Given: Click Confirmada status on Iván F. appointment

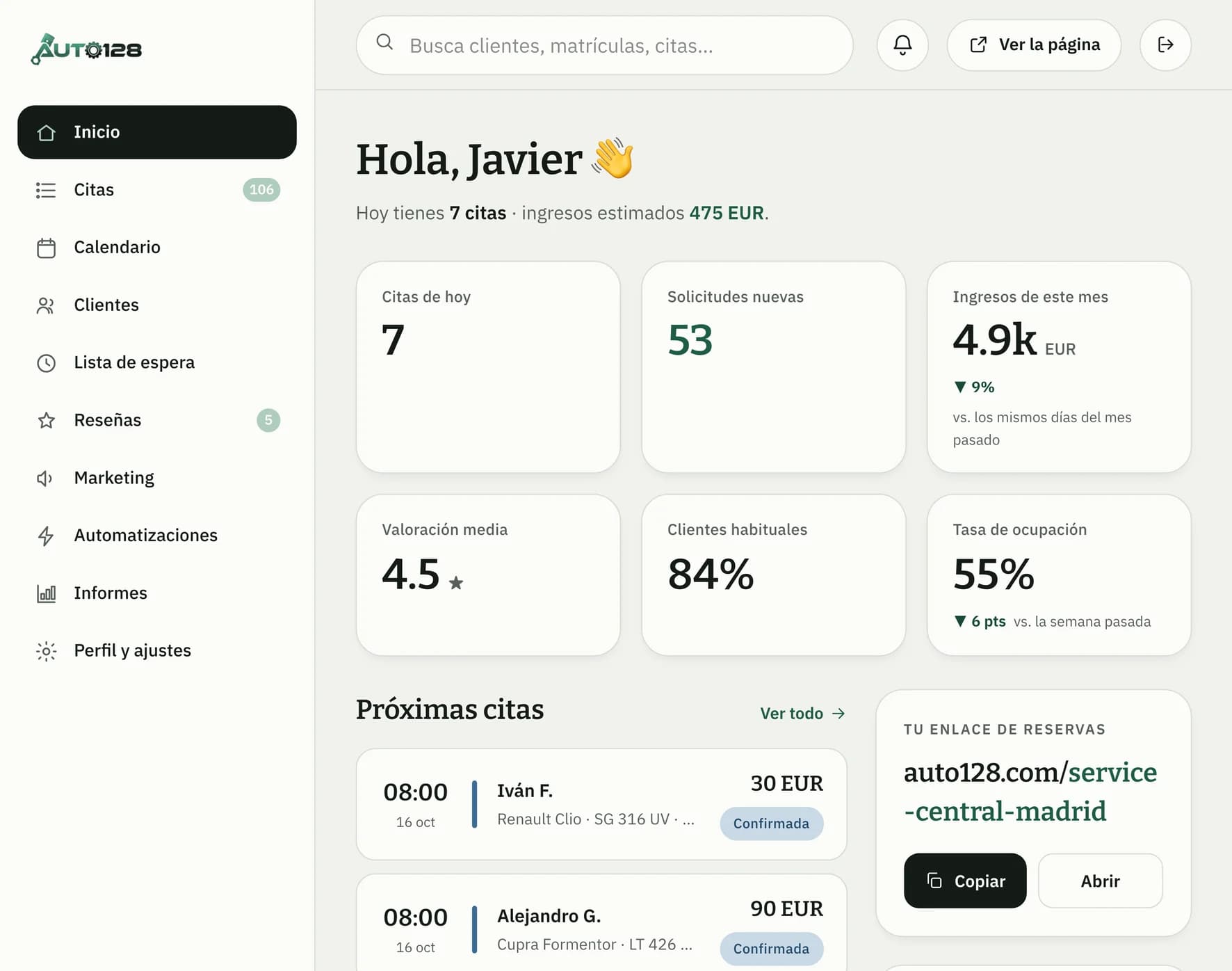Looking at the screenshot, I should 771,824.
